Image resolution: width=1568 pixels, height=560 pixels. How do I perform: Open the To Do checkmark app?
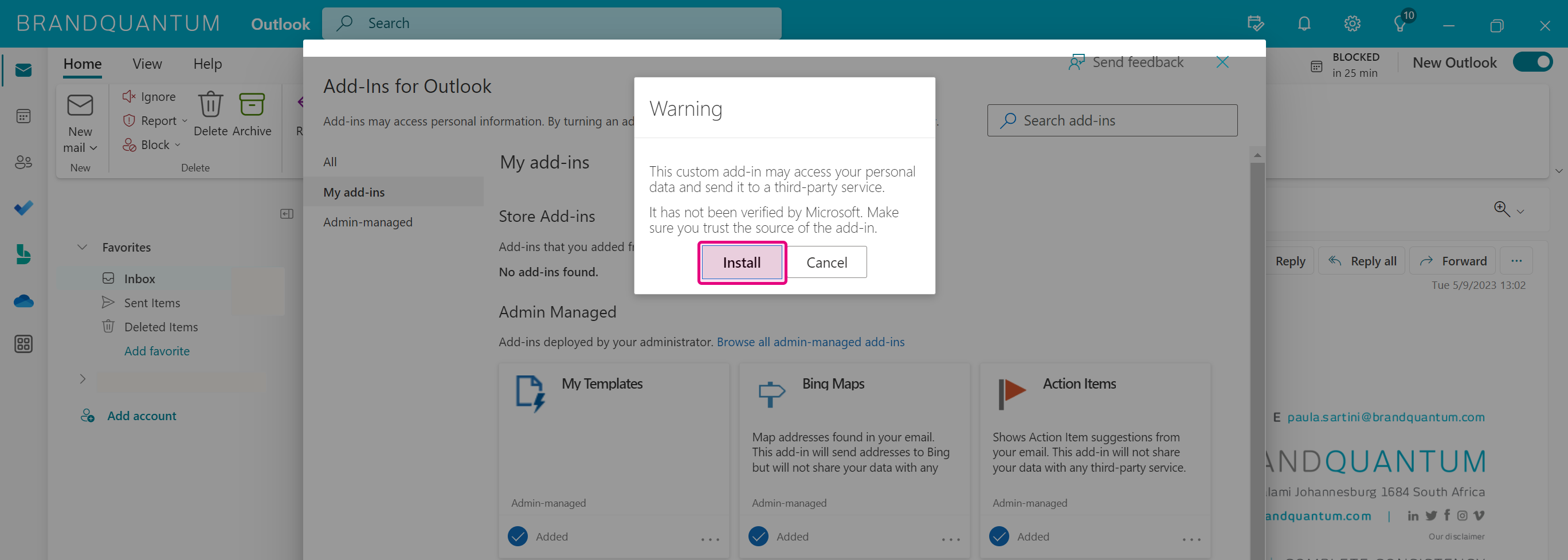[x=23, y=207]
